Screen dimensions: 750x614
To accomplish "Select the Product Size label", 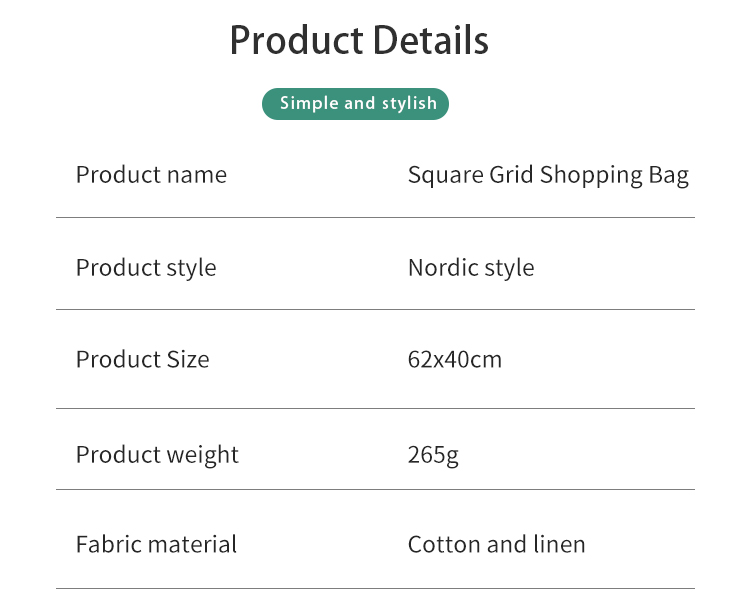I will 143,359.
